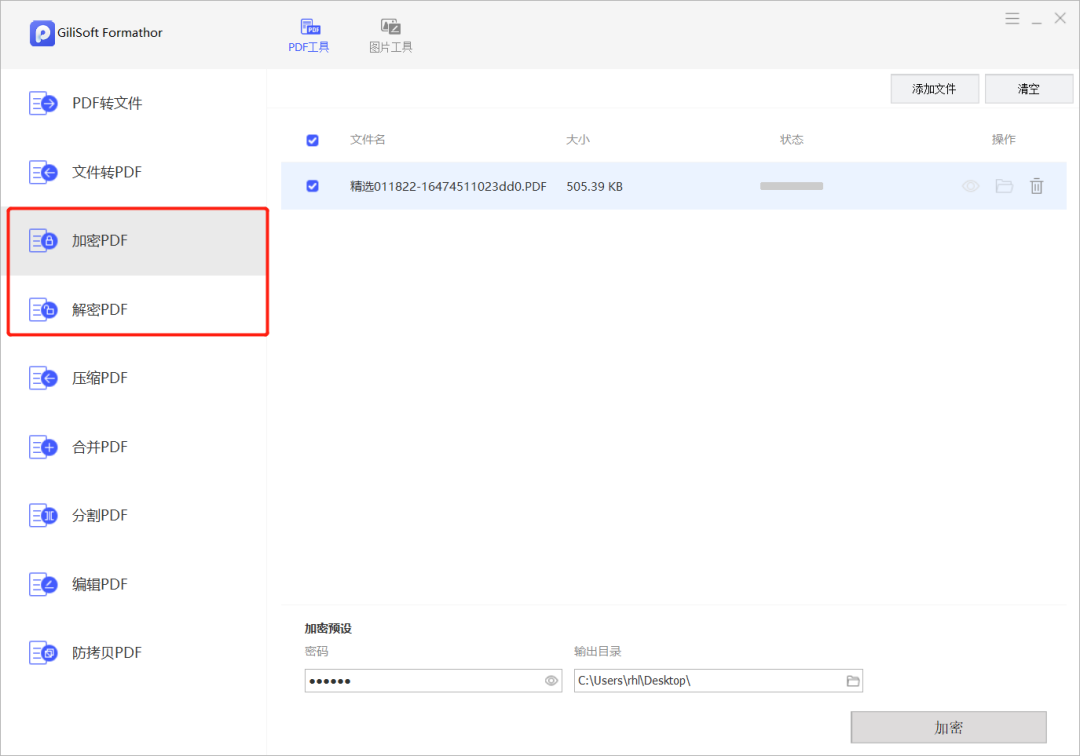Image resolution: width=1080 pixels, height=756 pixels.
Task: Click inside the output directory field
Action: click(x=700, y=680)
